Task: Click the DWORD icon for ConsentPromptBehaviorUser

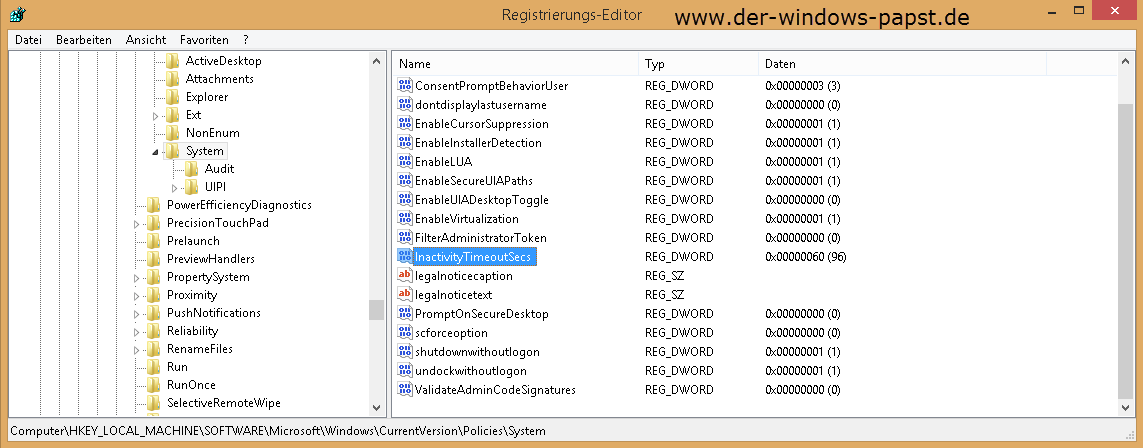Action: [405, 86]
